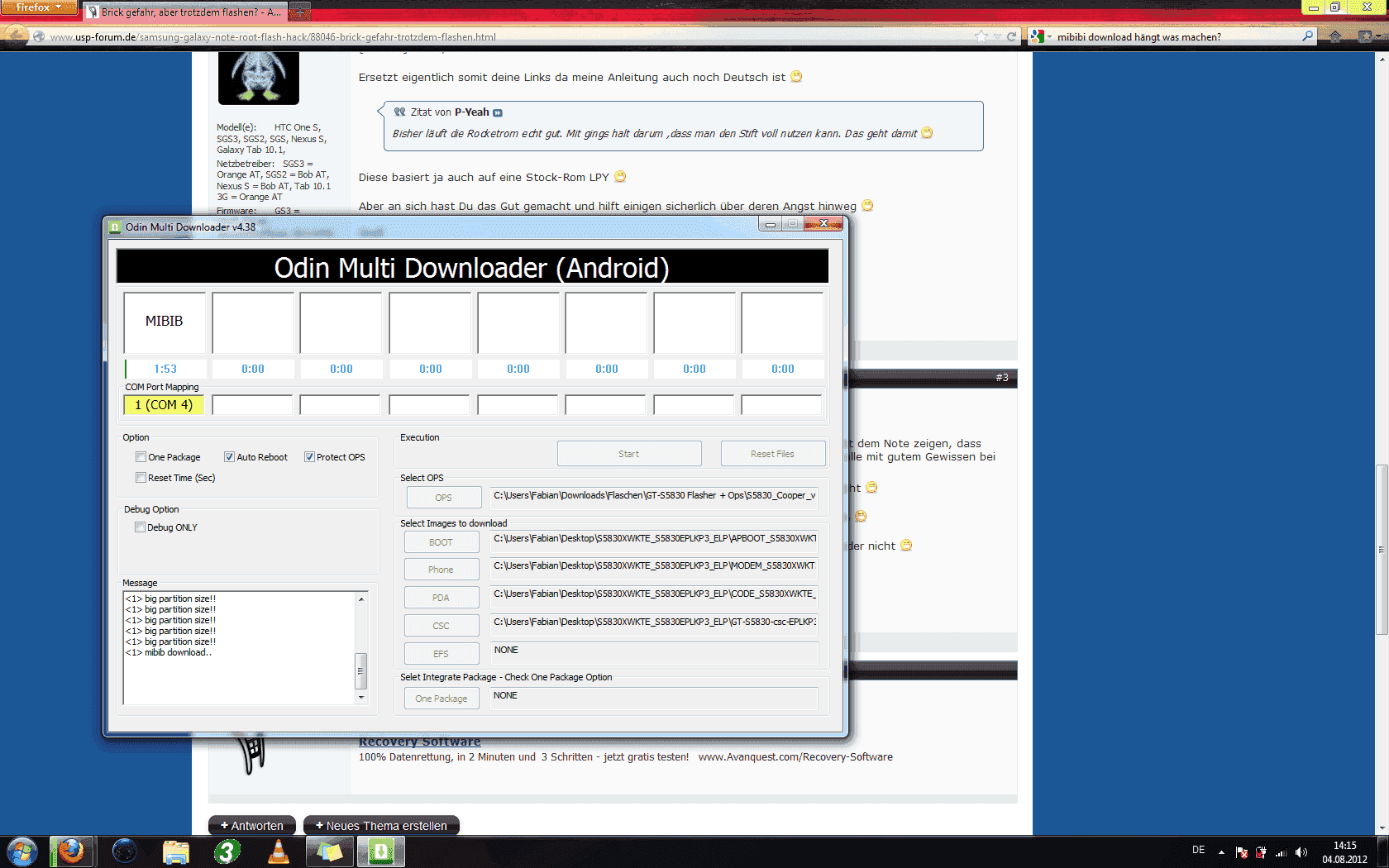Click the One Package select button
Viewport: 1389px width, 868px height.
click(442, 699)
